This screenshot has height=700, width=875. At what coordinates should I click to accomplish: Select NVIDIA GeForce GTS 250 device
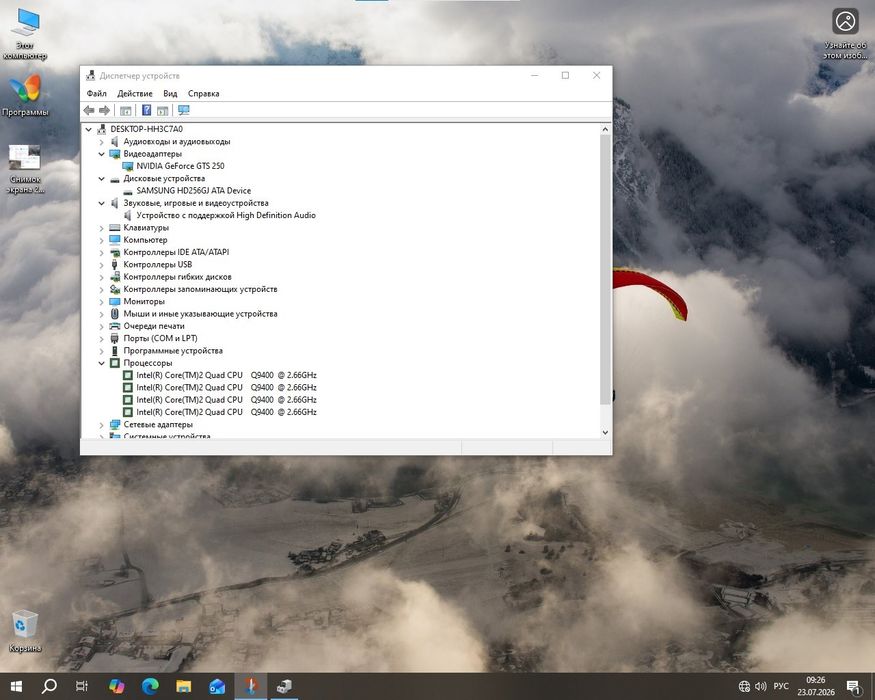coord(180,166)
